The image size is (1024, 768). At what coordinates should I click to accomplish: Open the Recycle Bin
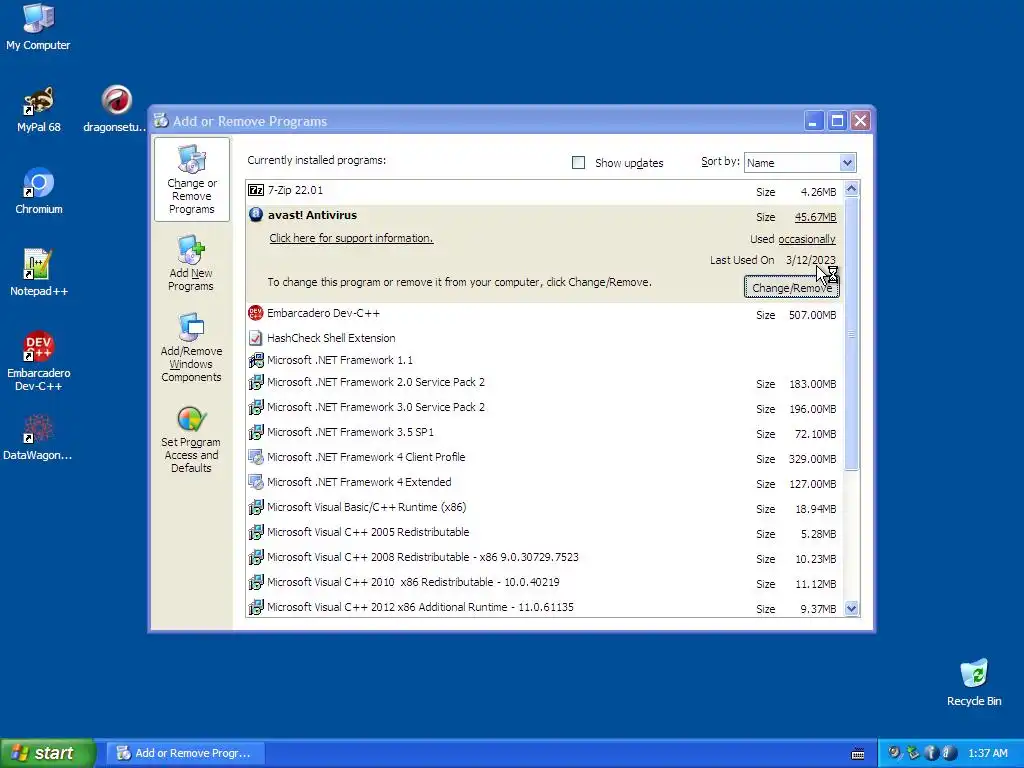tap(974, 683)
